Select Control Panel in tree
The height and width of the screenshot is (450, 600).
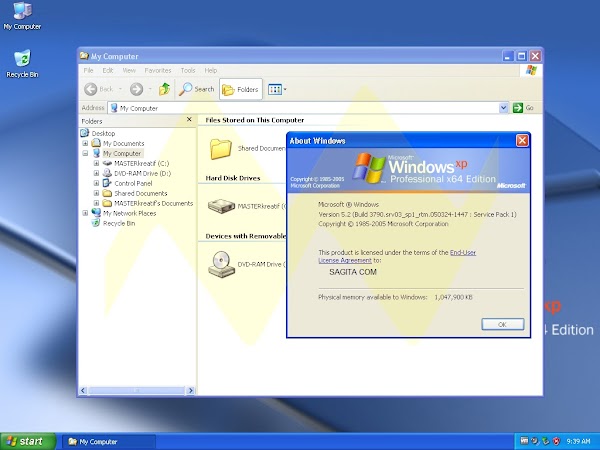tap(133, 183)
